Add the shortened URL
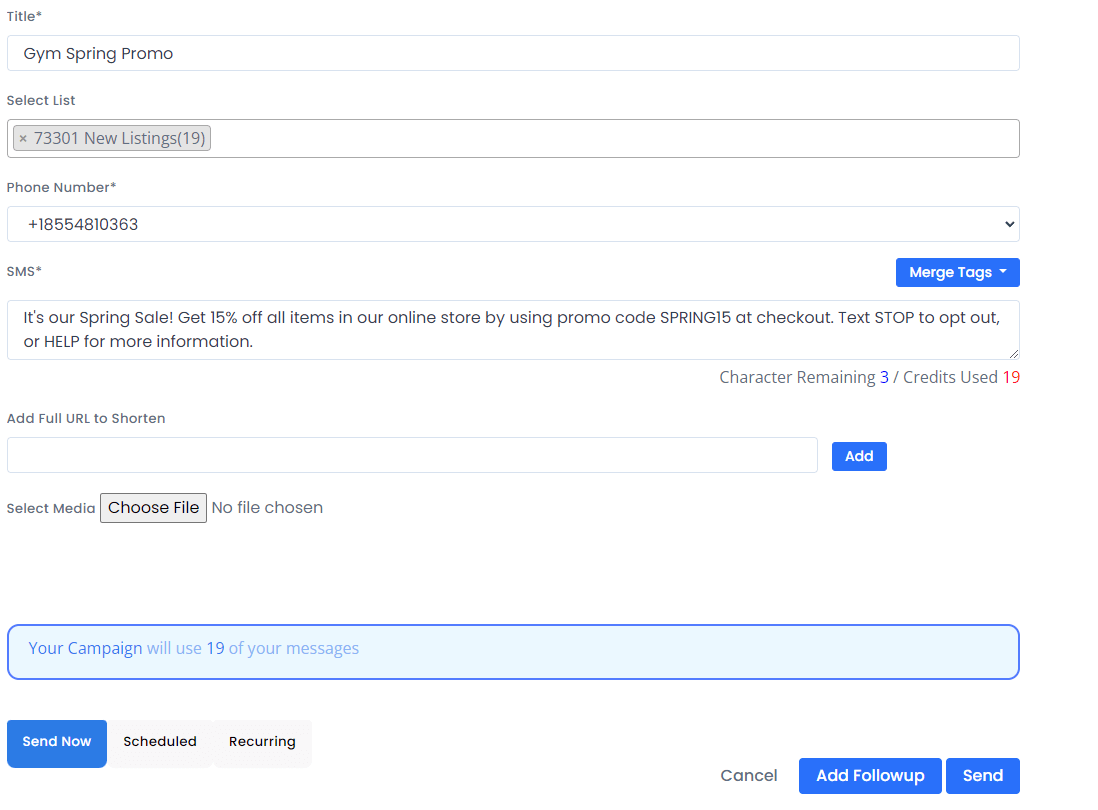The height and width of the screenshot is (810, 1098). point(859,456)
